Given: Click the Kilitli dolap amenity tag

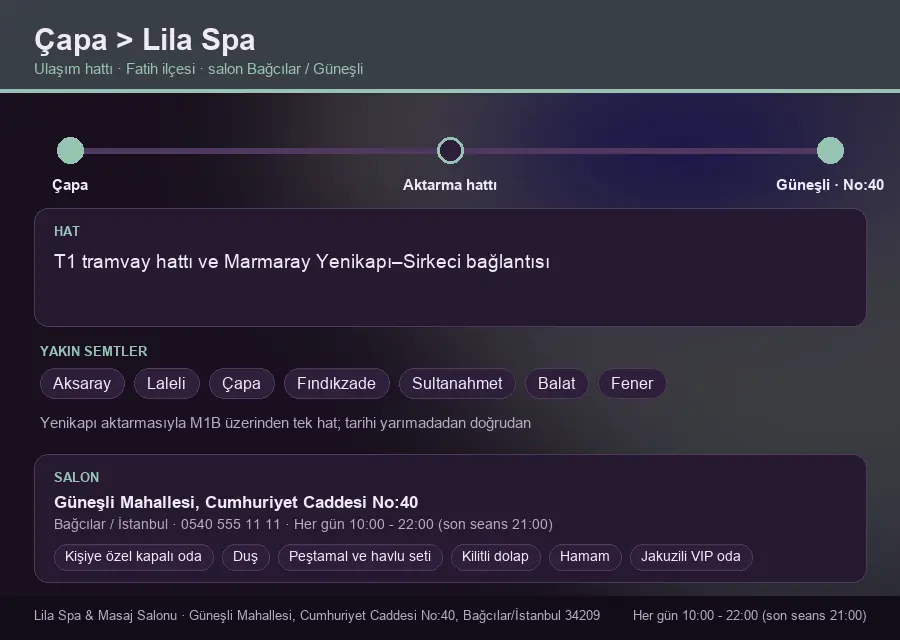Looking at the screenshot, I should point(495,557).
